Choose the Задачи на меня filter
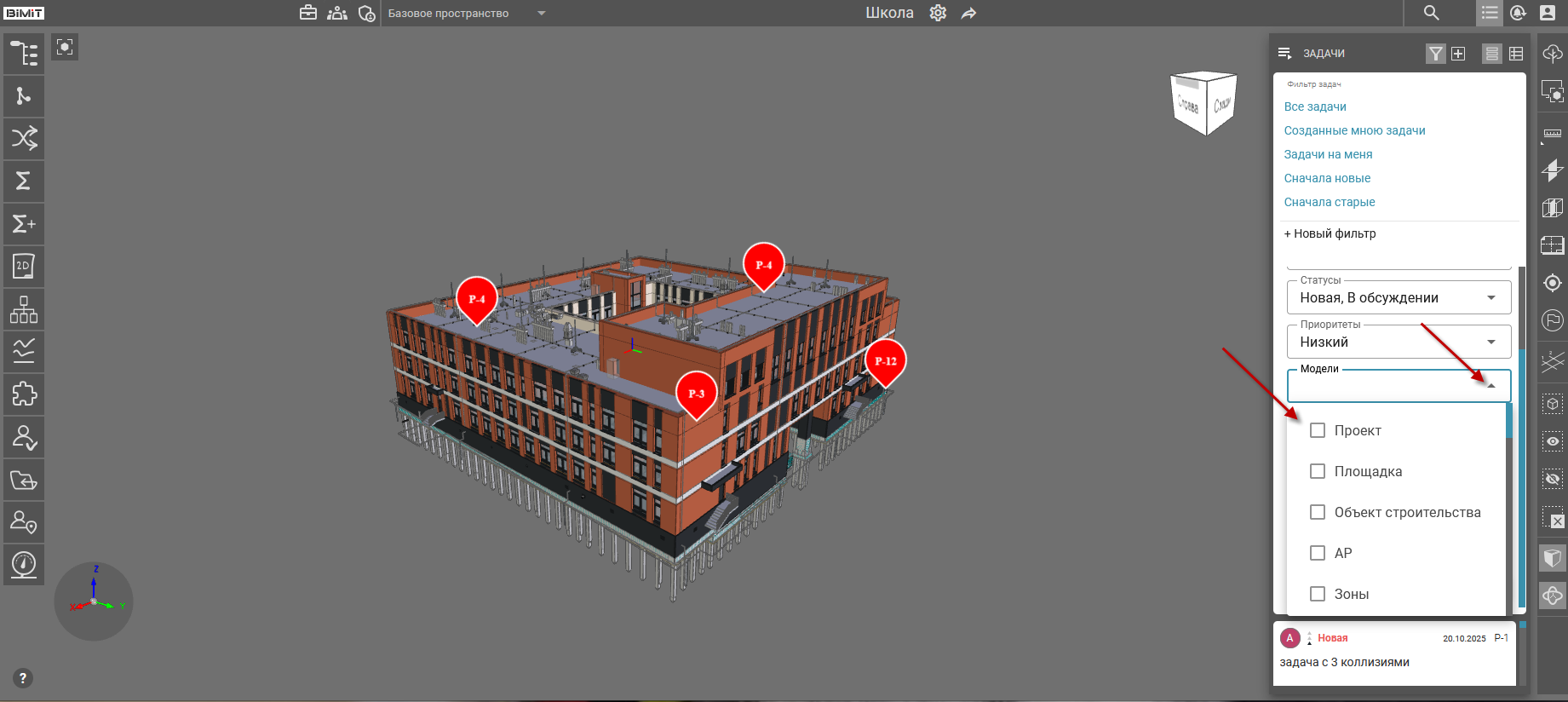The image size is (1568, 702). [1328, 154]
